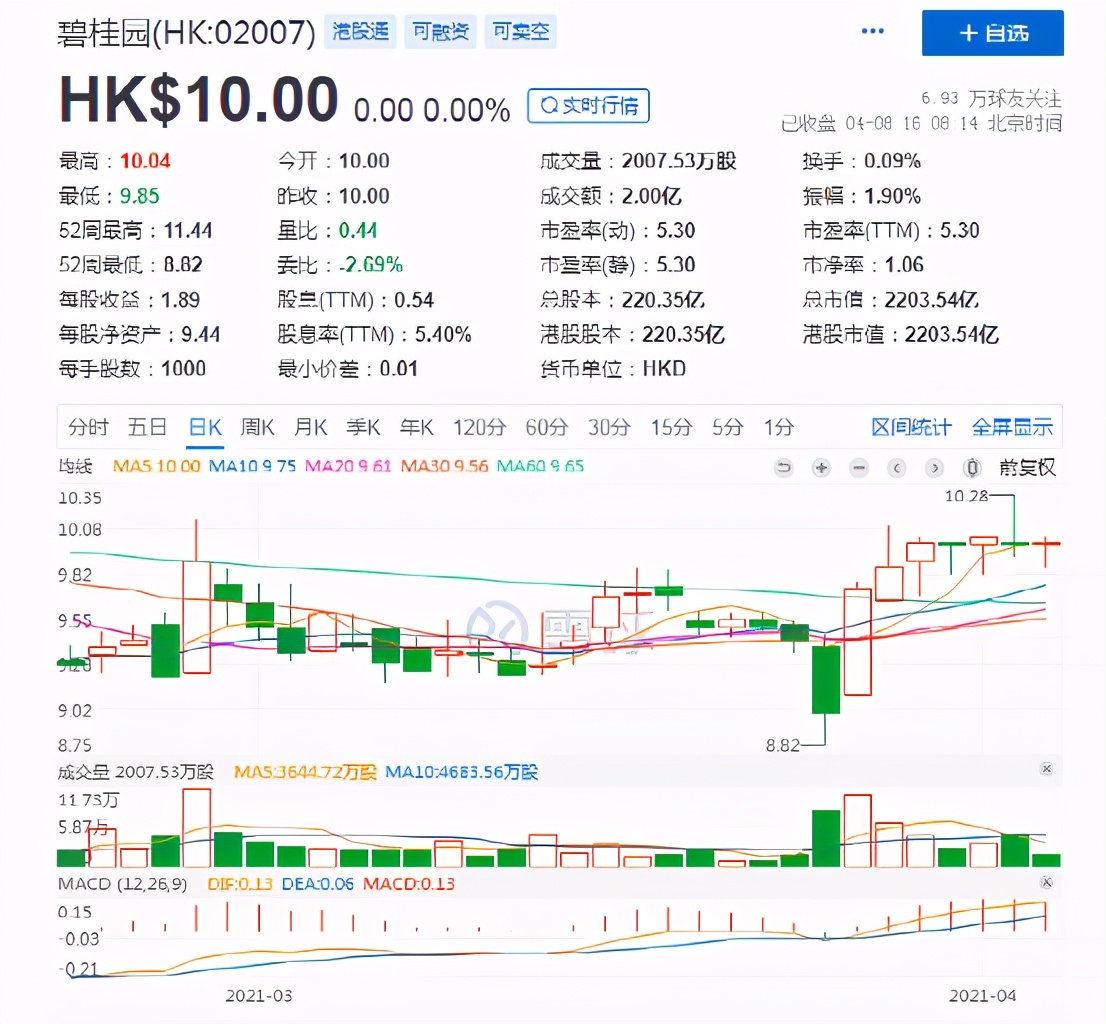Viewport: 1106px width, 1024px height.
Task: Move chart to later dates
Action: (935, 468)
